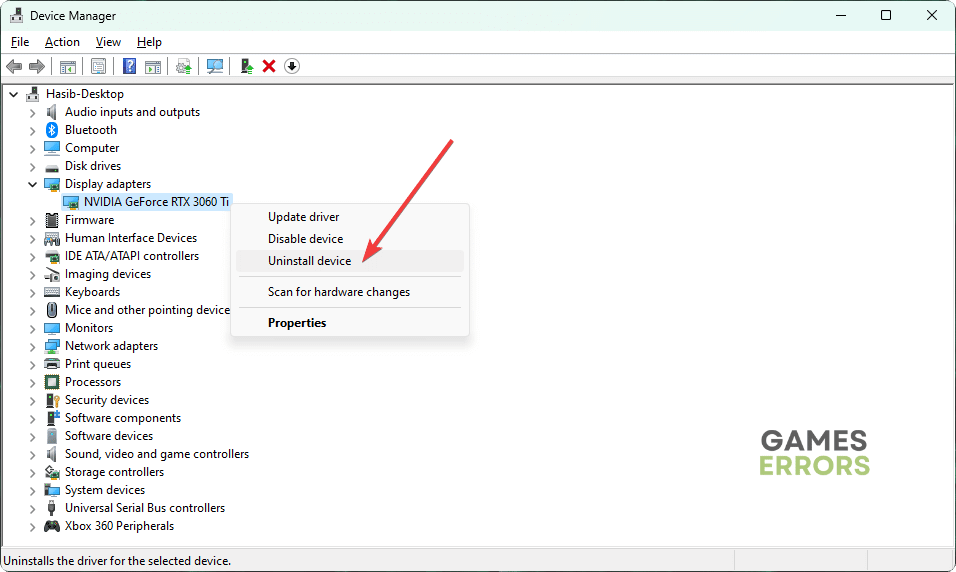
Task: Choose Disable device from context menu
Action: [349, 239]
